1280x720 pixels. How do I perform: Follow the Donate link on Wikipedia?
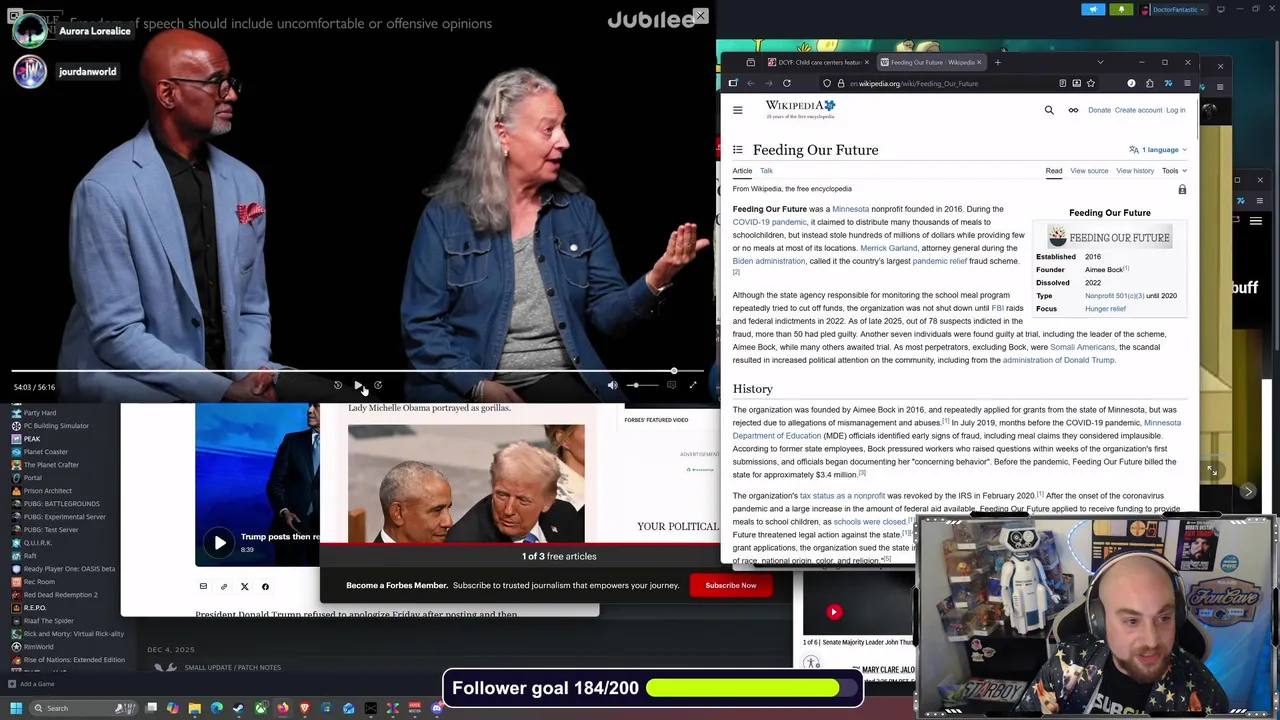[1099, 110]
